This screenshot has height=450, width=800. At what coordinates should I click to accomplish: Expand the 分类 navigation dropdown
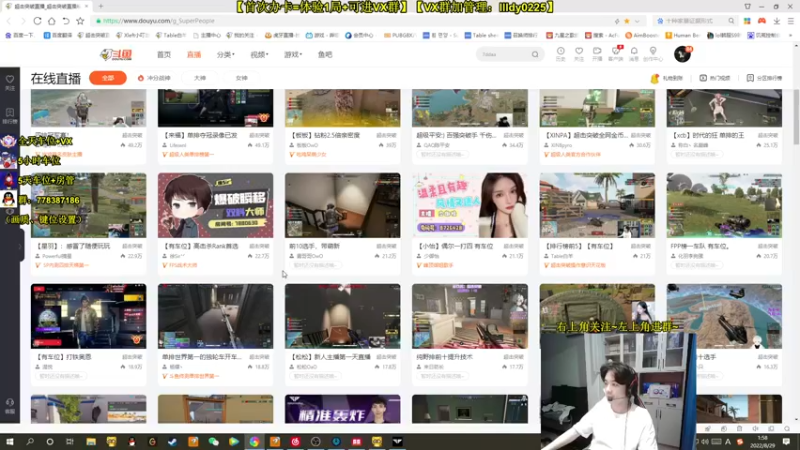click(x=225, y=55)
